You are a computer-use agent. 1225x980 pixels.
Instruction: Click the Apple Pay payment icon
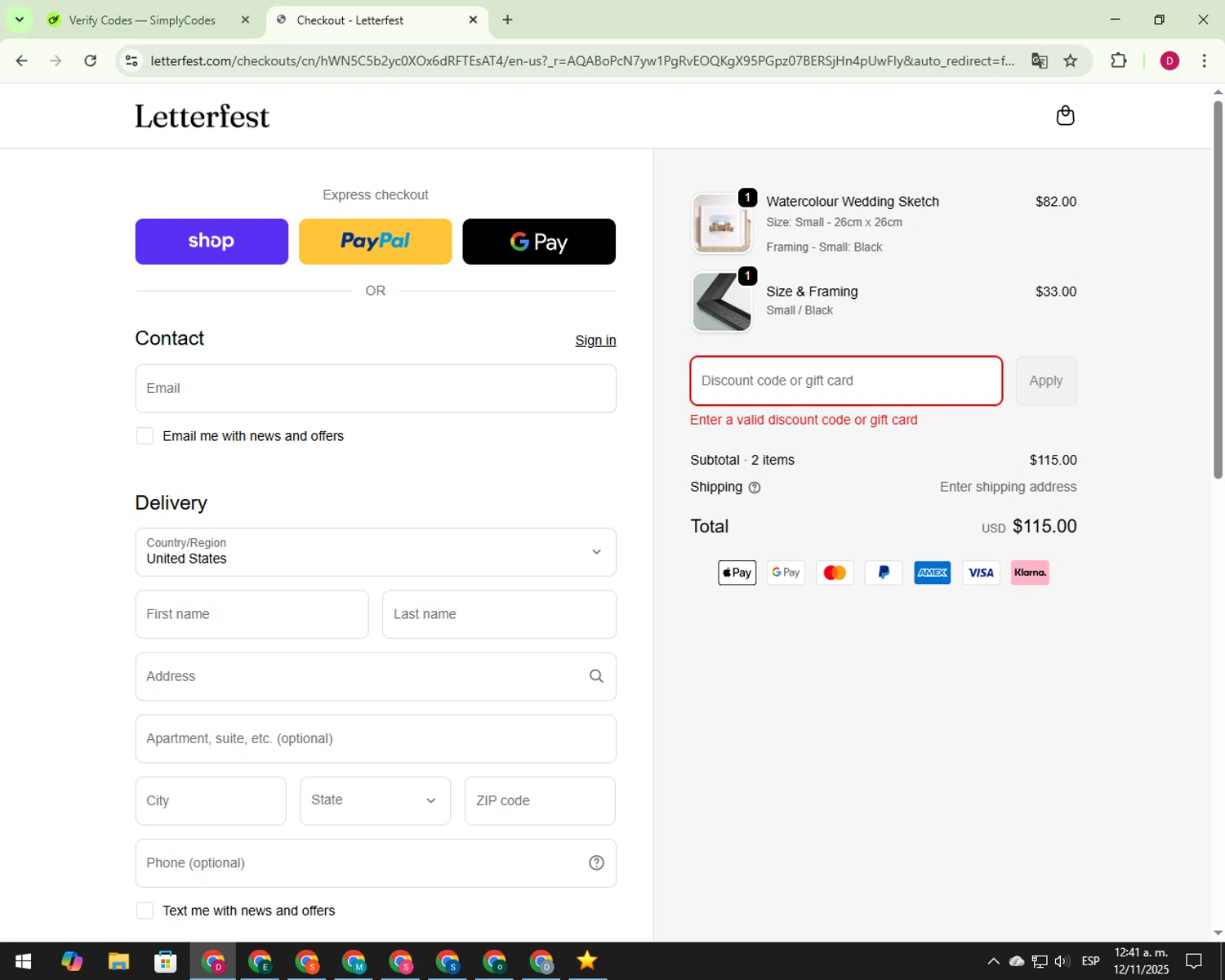pyautogui.click(x=737, y=572)
